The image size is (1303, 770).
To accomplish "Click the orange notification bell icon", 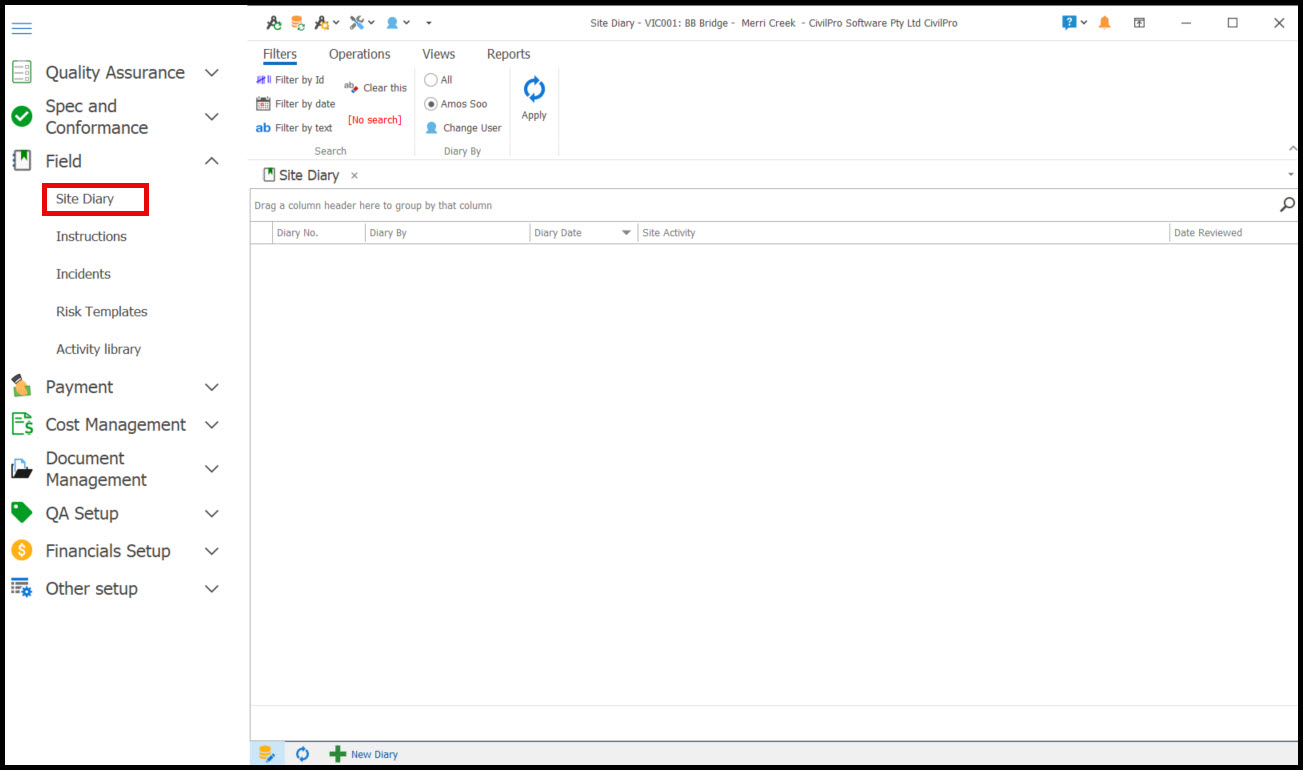I will [x=1104, y=23].
